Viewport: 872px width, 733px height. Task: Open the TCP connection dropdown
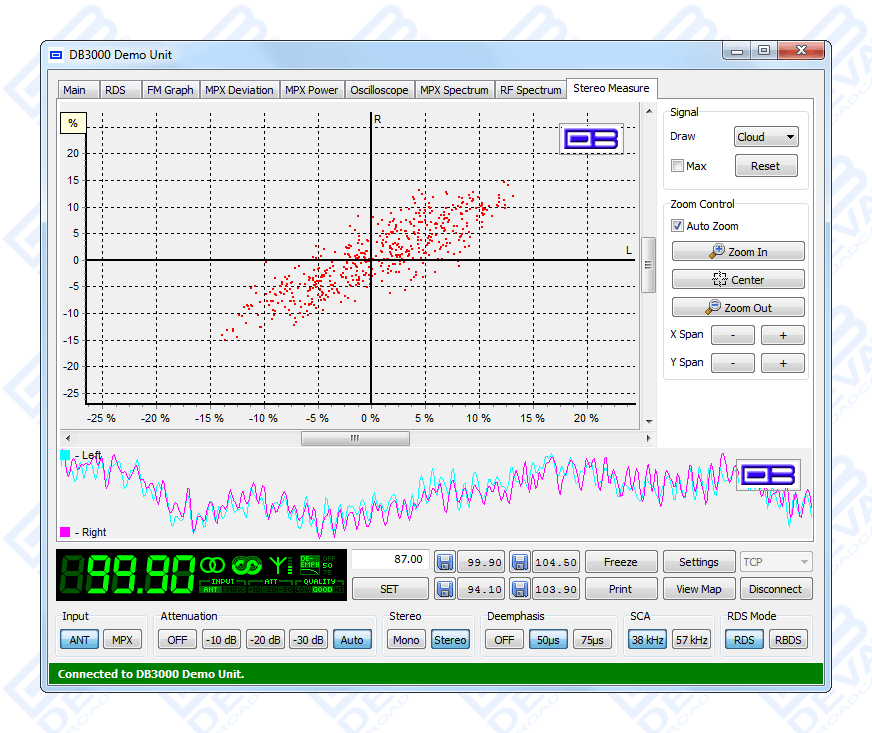775,562
